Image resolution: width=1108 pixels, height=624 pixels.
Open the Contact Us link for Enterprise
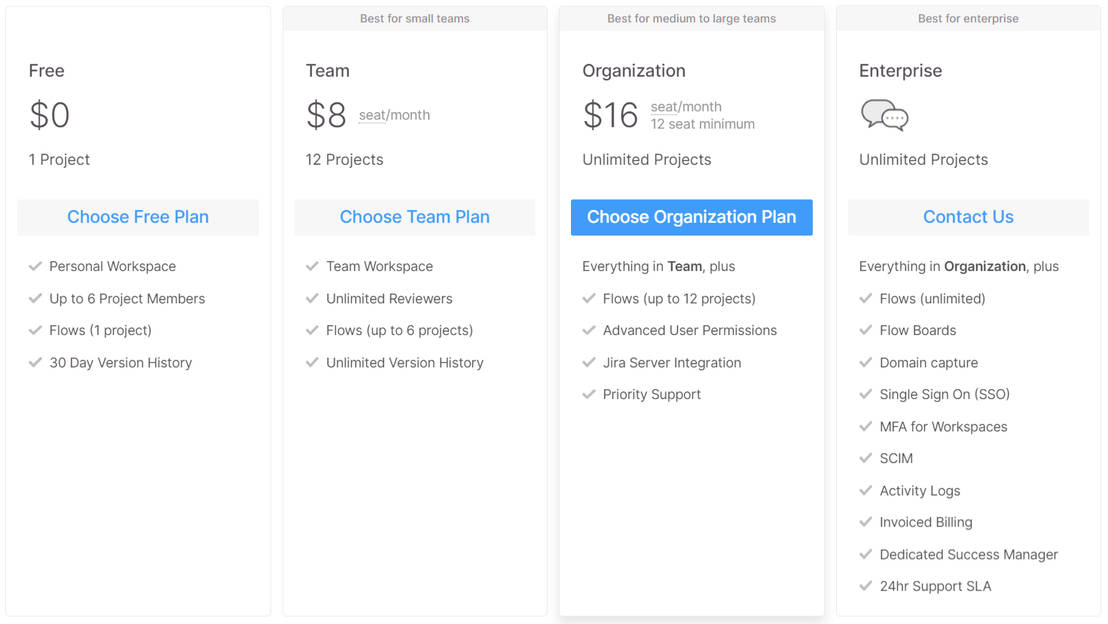(968, 217)
